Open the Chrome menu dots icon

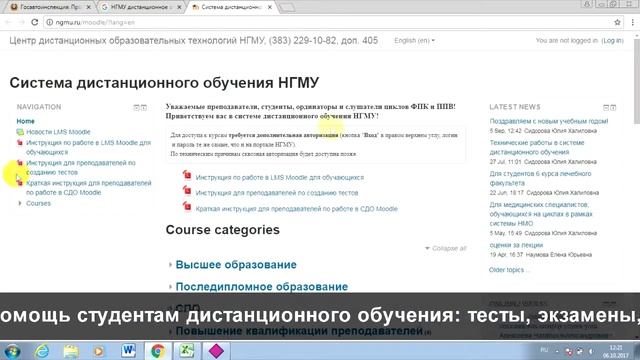tap(633, 22)
